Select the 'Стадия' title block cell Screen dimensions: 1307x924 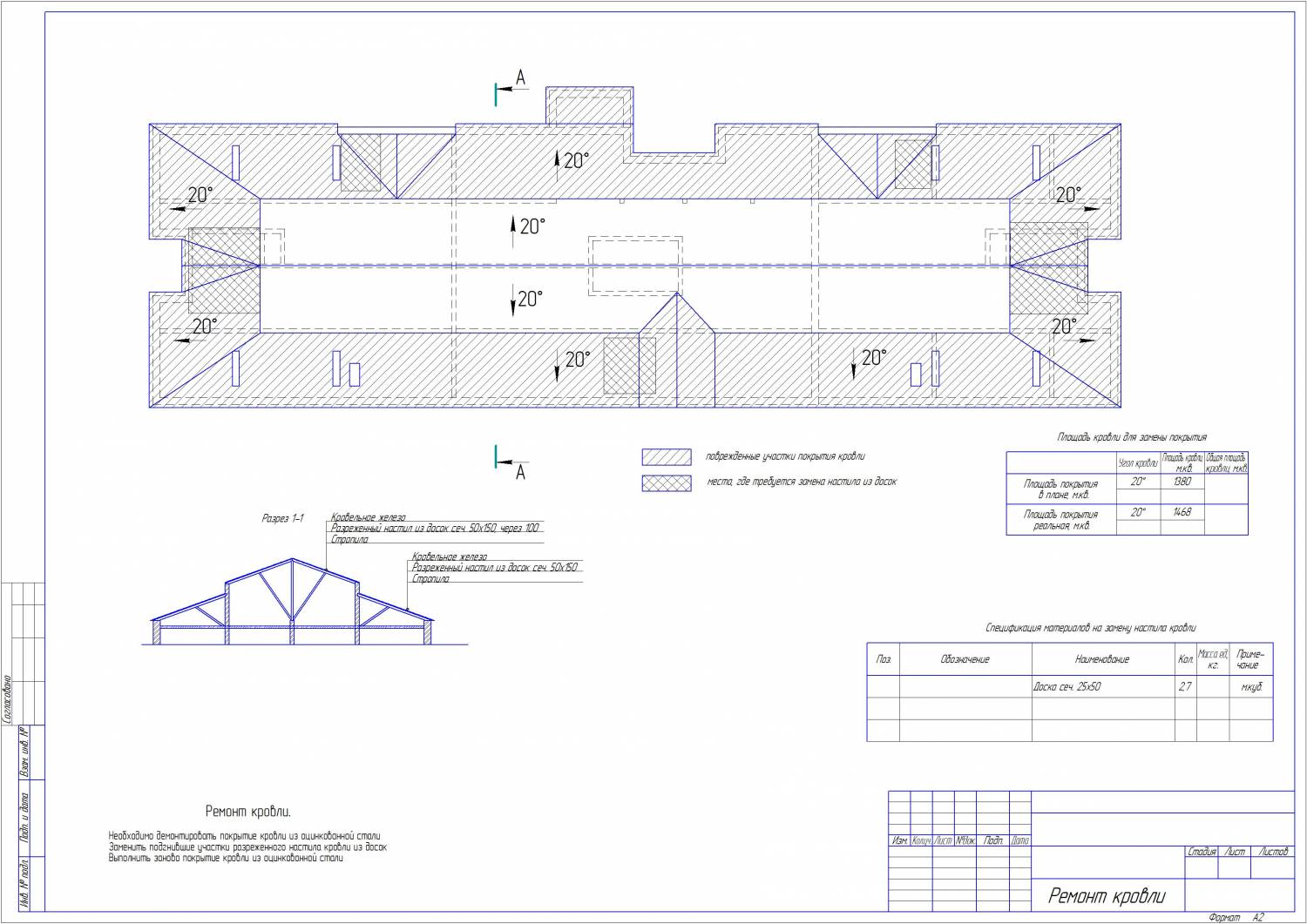[x=1202, y=852]
